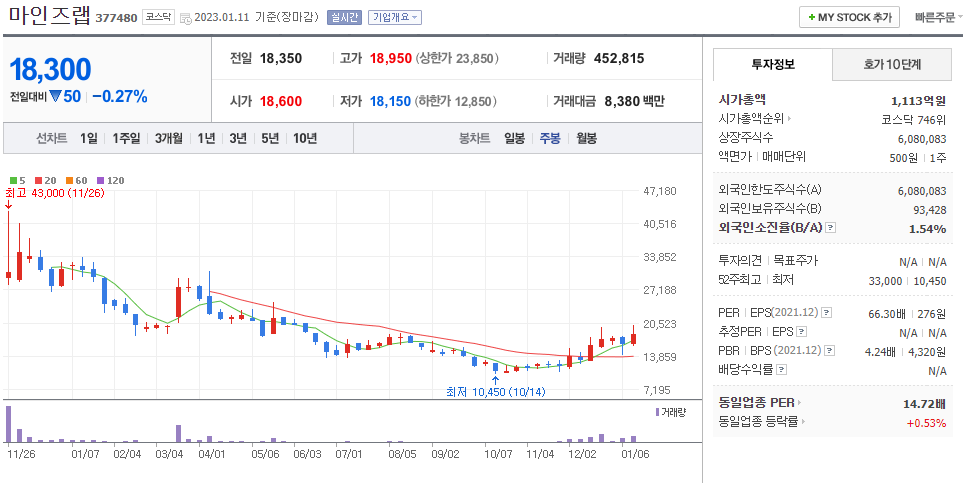Click help icon next to PBR BPS(2021.12)

coord(830,351)
